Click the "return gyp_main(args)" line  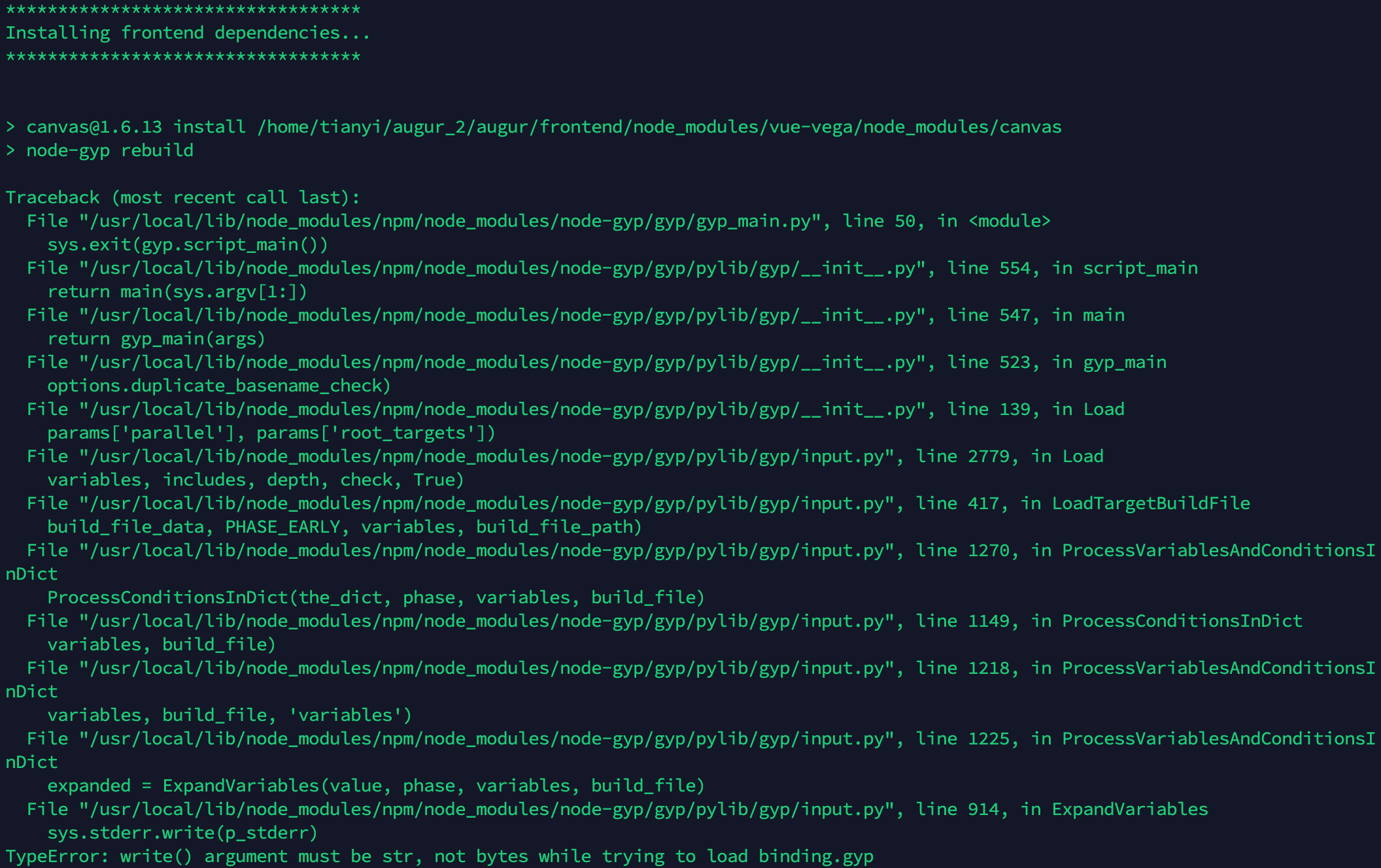click(x=156, y=339)
